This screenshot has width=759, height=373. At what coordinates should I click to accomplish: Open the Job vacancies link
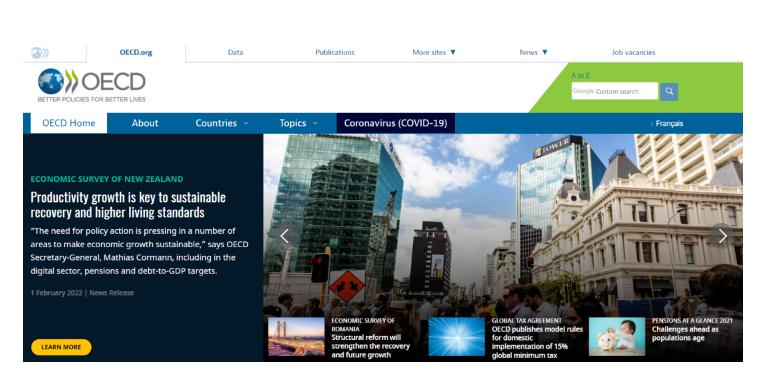point(633,52)
